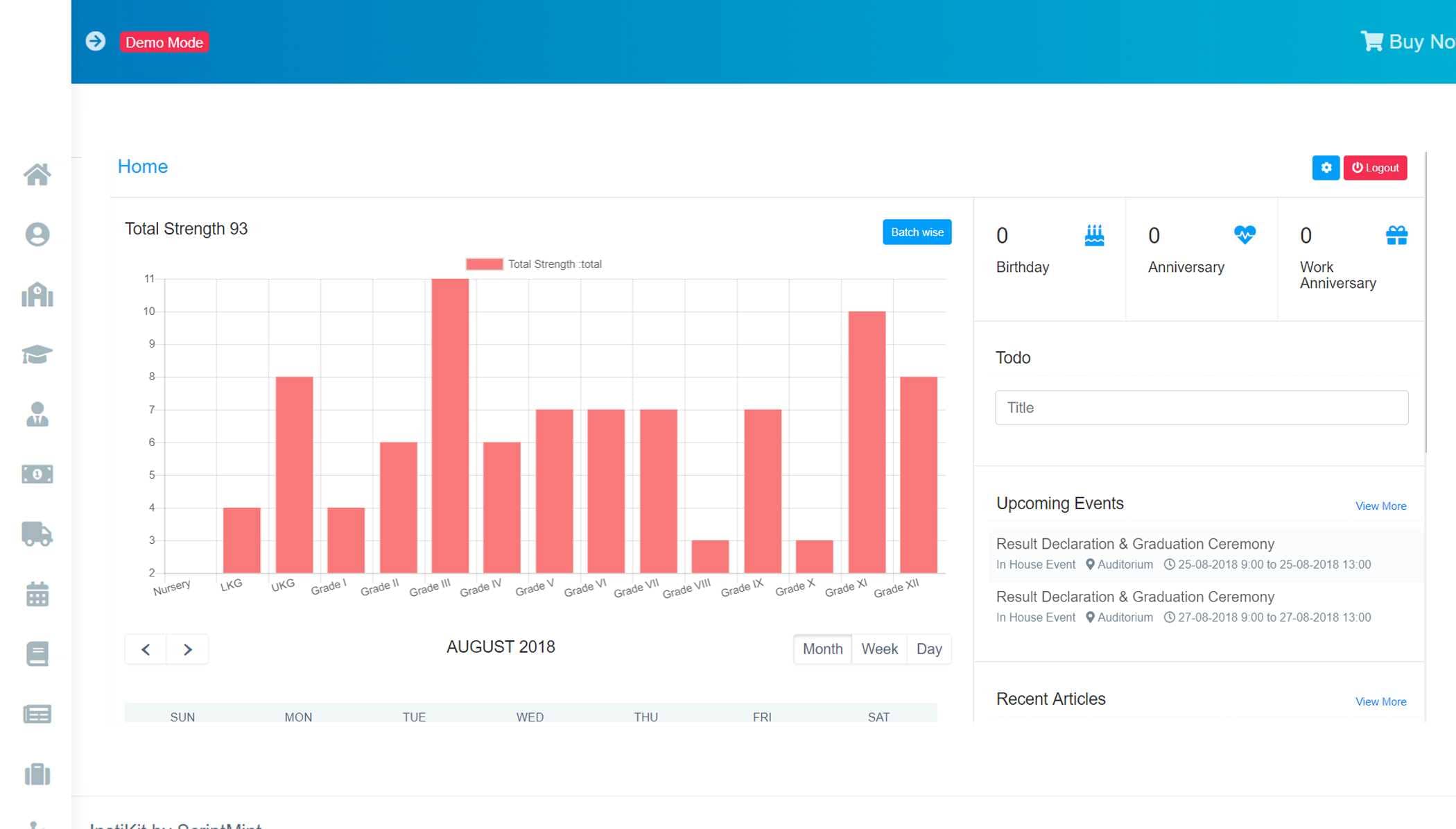The image size is (1456, 829).
Task: Open the briefcase sidebar icon
Action: 37,774
